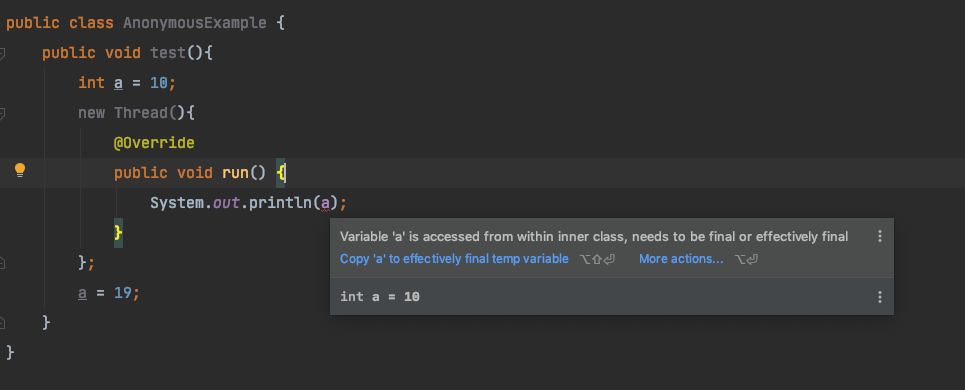Click the number 10 in 'int a = 10'
Viewport: 965px width, 390px height.
click(159, 83)
